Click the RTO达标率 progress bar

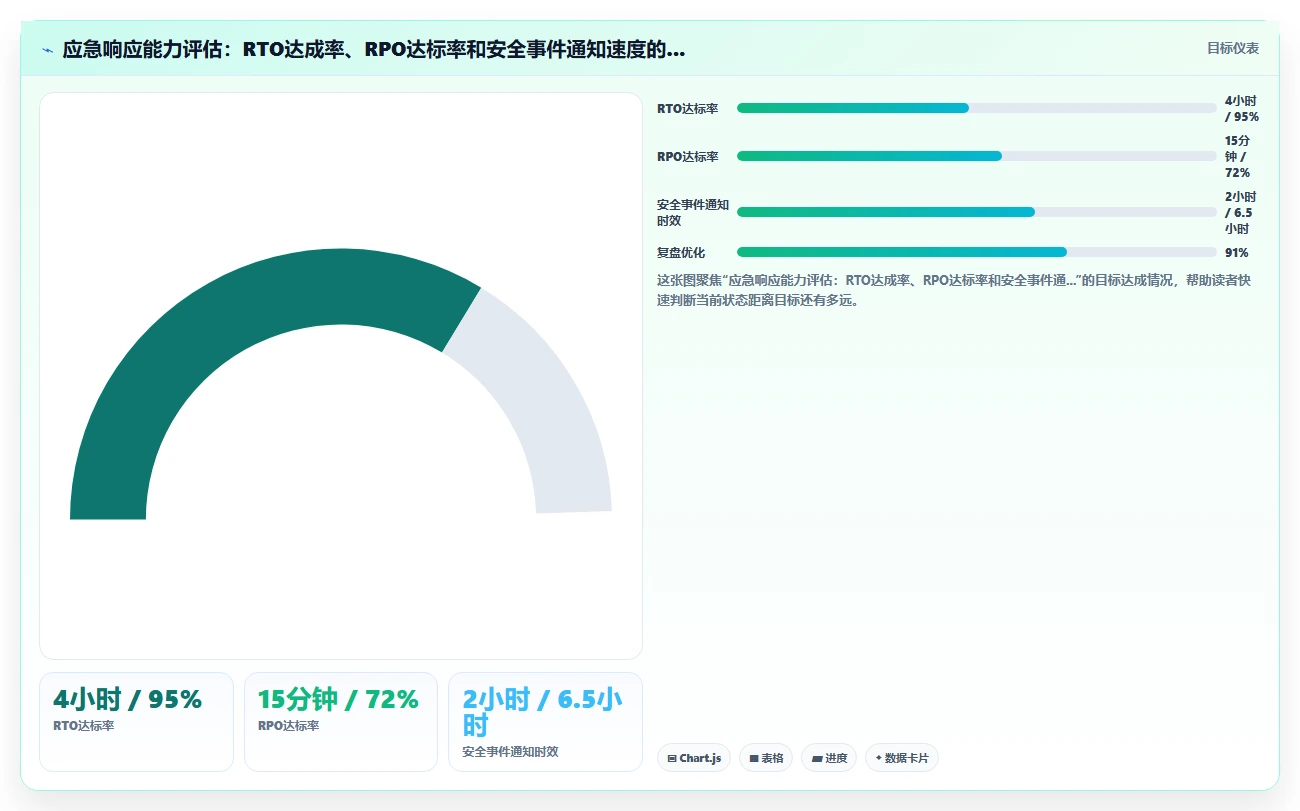pyautogui.click(x=977, y=108)
